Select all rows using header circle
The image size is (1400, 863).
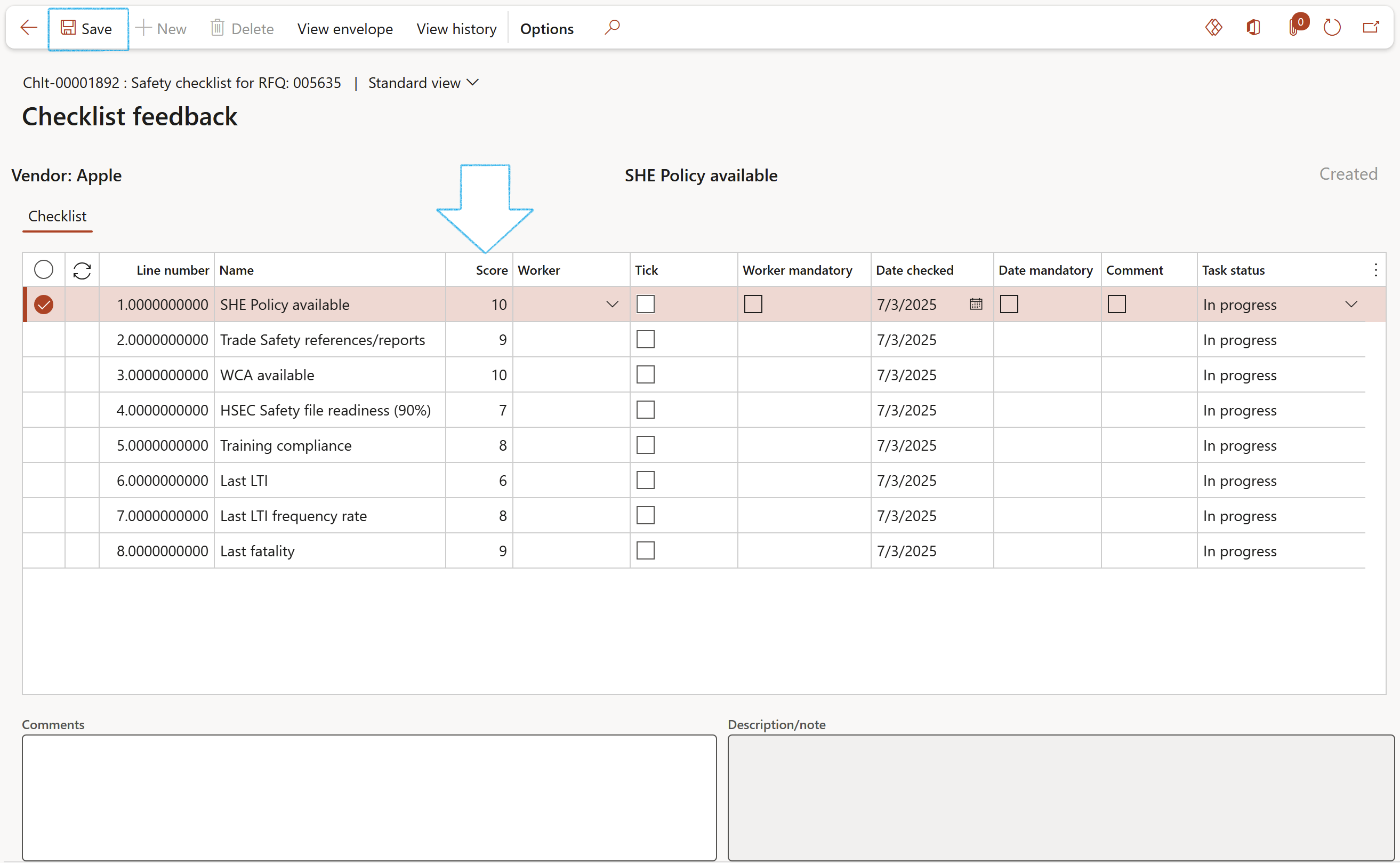(43, 270)
